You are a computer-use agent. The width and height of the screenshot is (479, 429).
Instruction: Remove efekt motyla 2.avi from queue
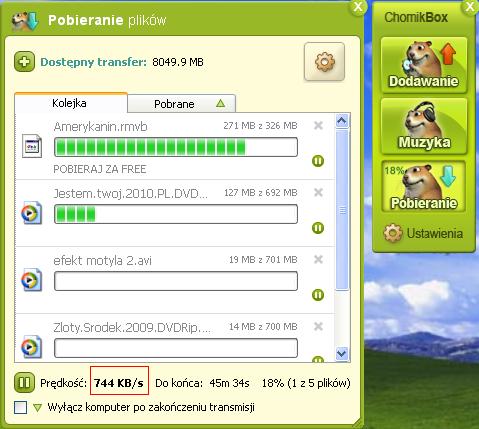pos(318,259)
